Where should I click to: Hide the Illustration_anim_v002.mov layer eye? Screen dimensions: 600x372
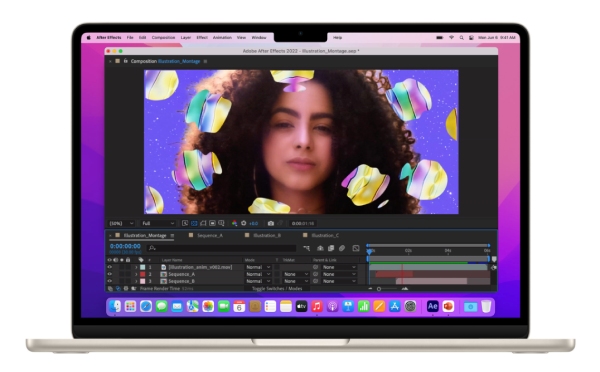pos(110,267)
